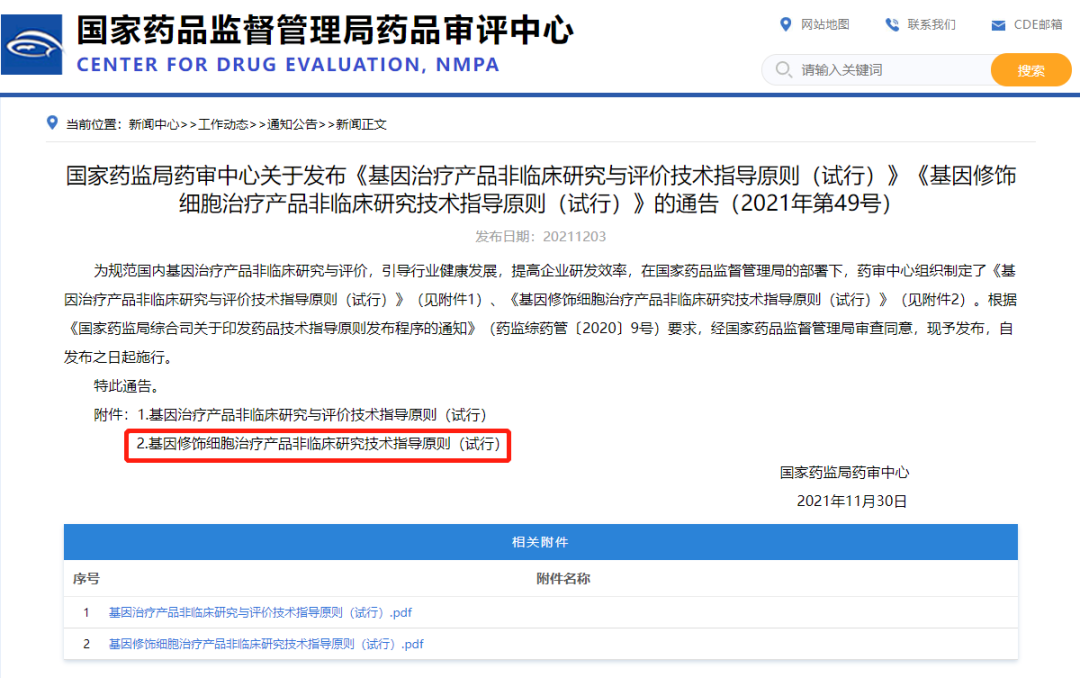This screenshot has height=678, width=1080.
Task: Open the 联系我们 link
Action: [x=931, y=25]
